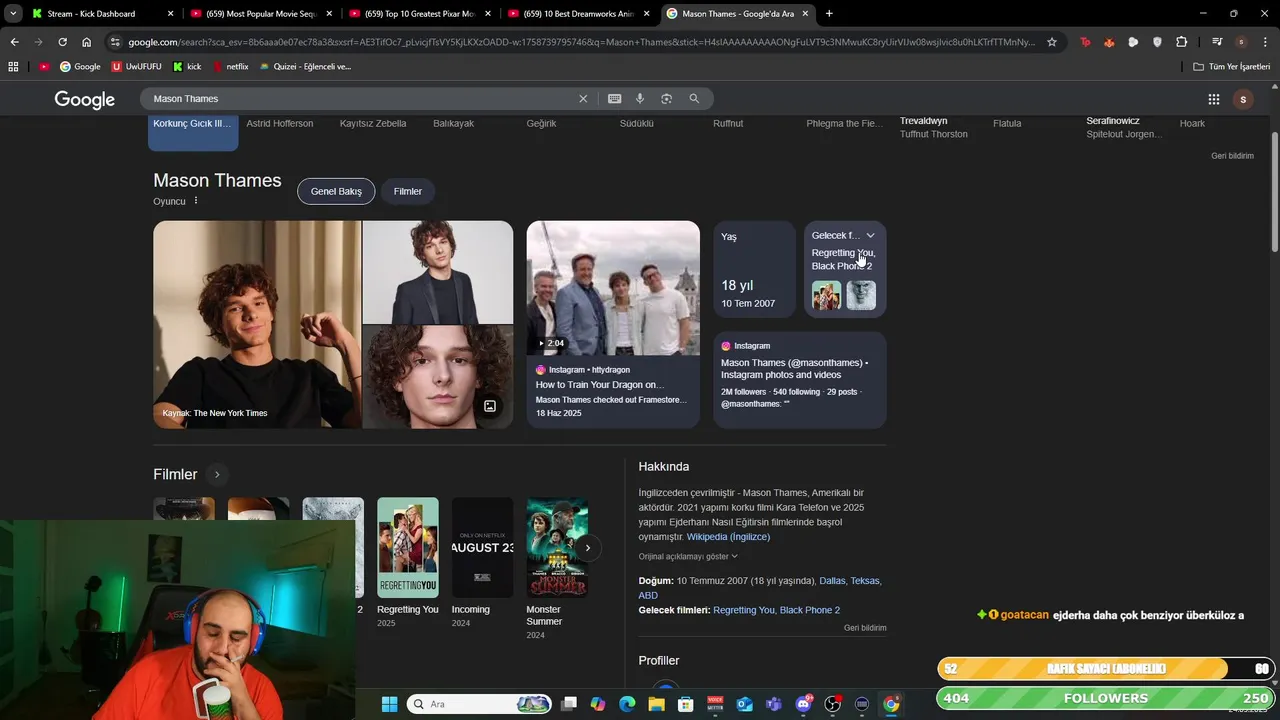Open Microsoft Teams from the taskbar
1280x720 pixels.
[773, 704]
